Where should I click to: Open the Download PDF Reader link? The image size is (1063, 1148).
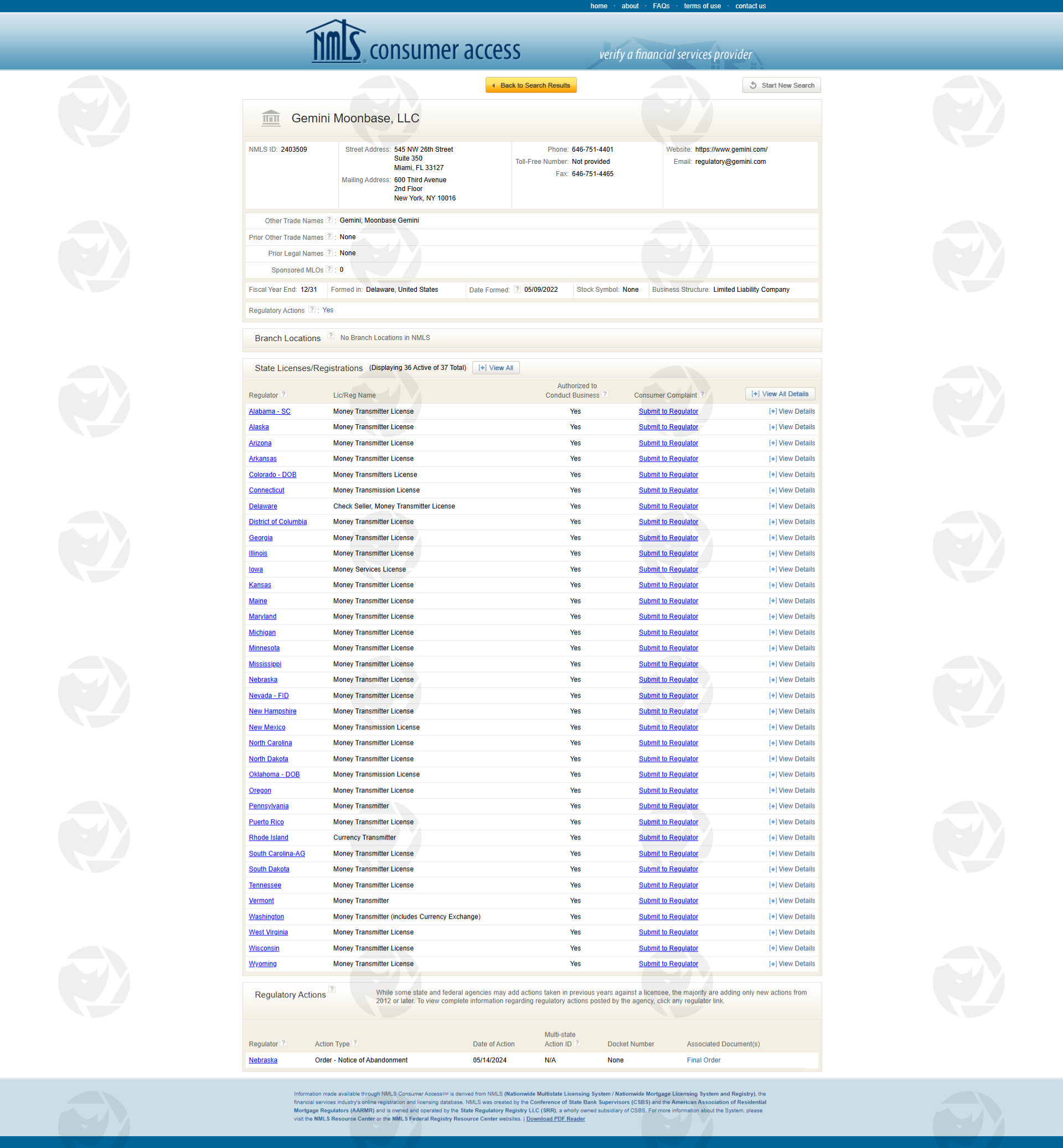coord(555,1119)
